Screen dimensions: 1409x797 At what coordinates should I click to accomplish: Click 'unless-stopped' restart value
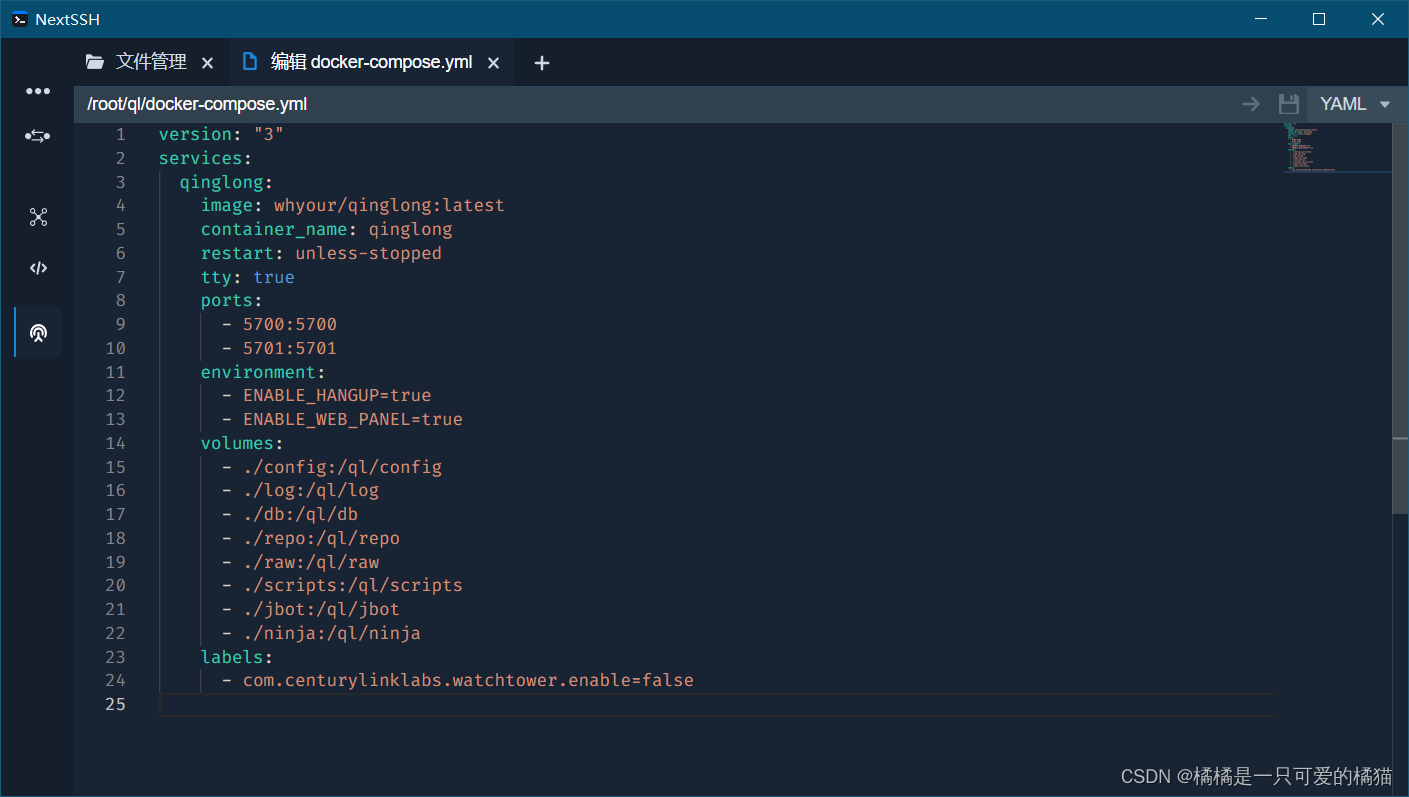368,253
